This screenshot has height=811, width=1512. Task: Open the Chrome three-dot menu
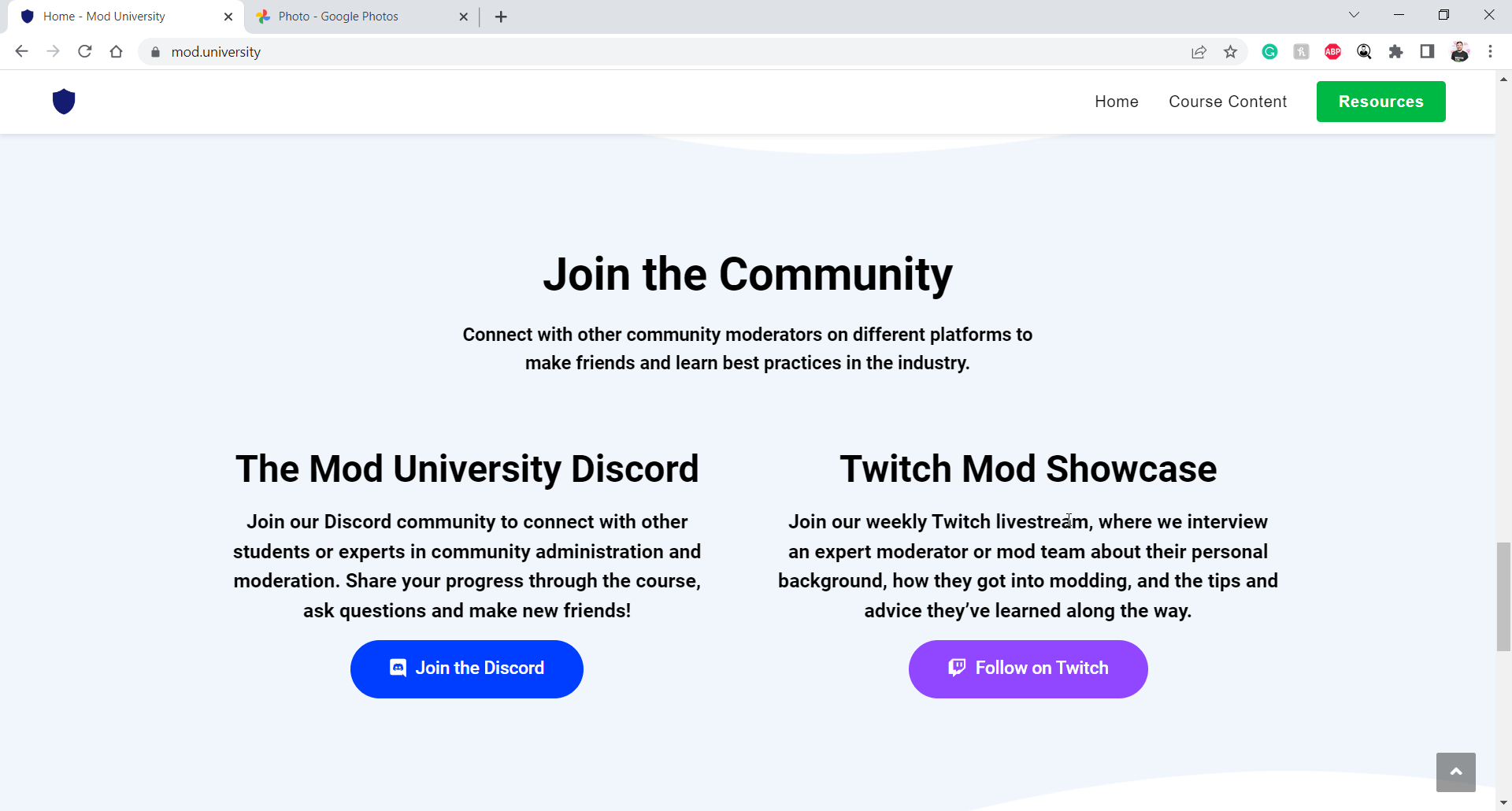pos(1490,52)
